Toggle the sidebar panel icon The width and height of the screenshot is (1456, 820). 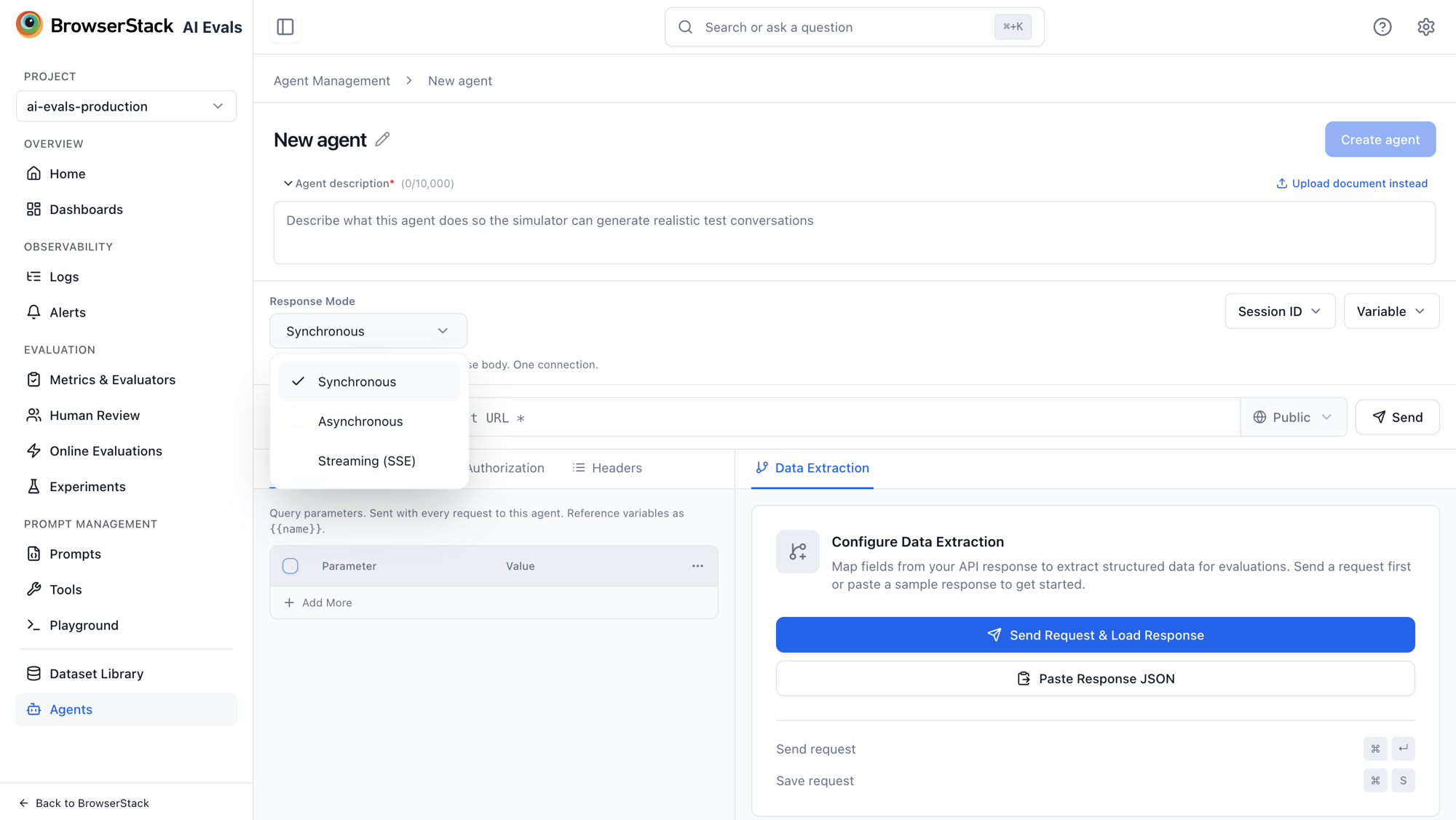click(x=285, y=27)
